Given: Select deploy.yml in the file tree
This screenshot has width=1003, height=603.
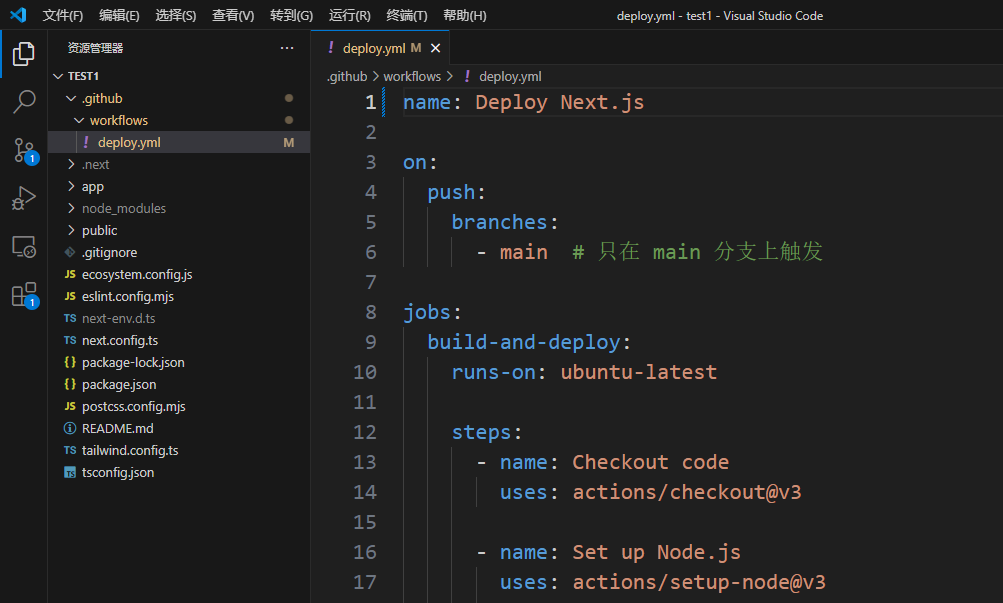Looking at the screenshot, I should (179, 142).
